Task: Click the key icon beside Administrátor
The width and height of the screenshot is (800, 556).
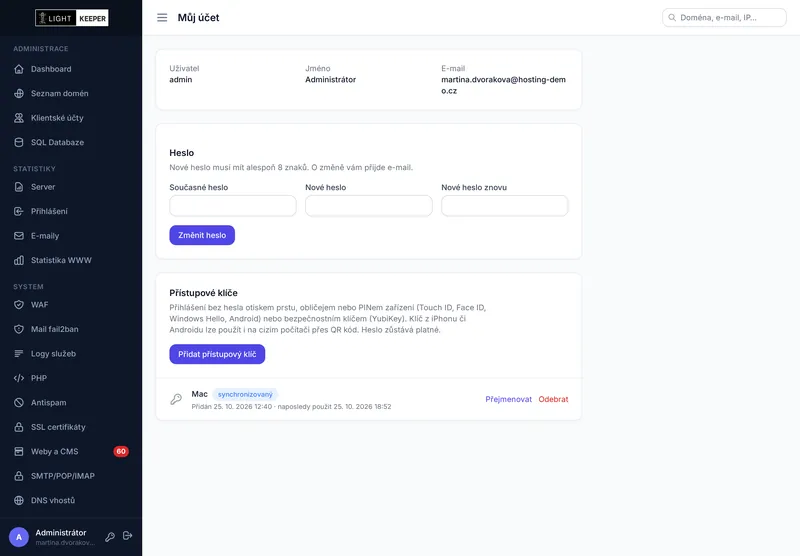Action: click(x=110, y=537)
